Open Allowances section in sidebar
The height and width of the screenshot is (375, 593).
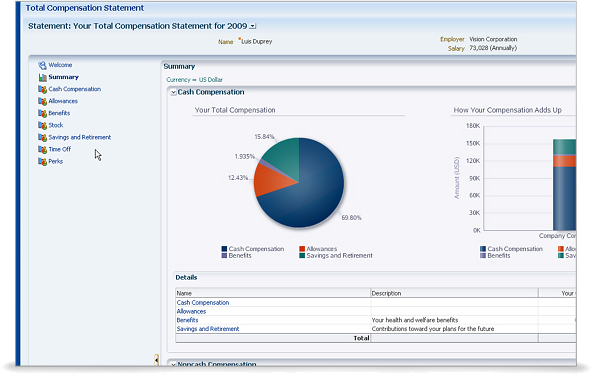point(63,101)
